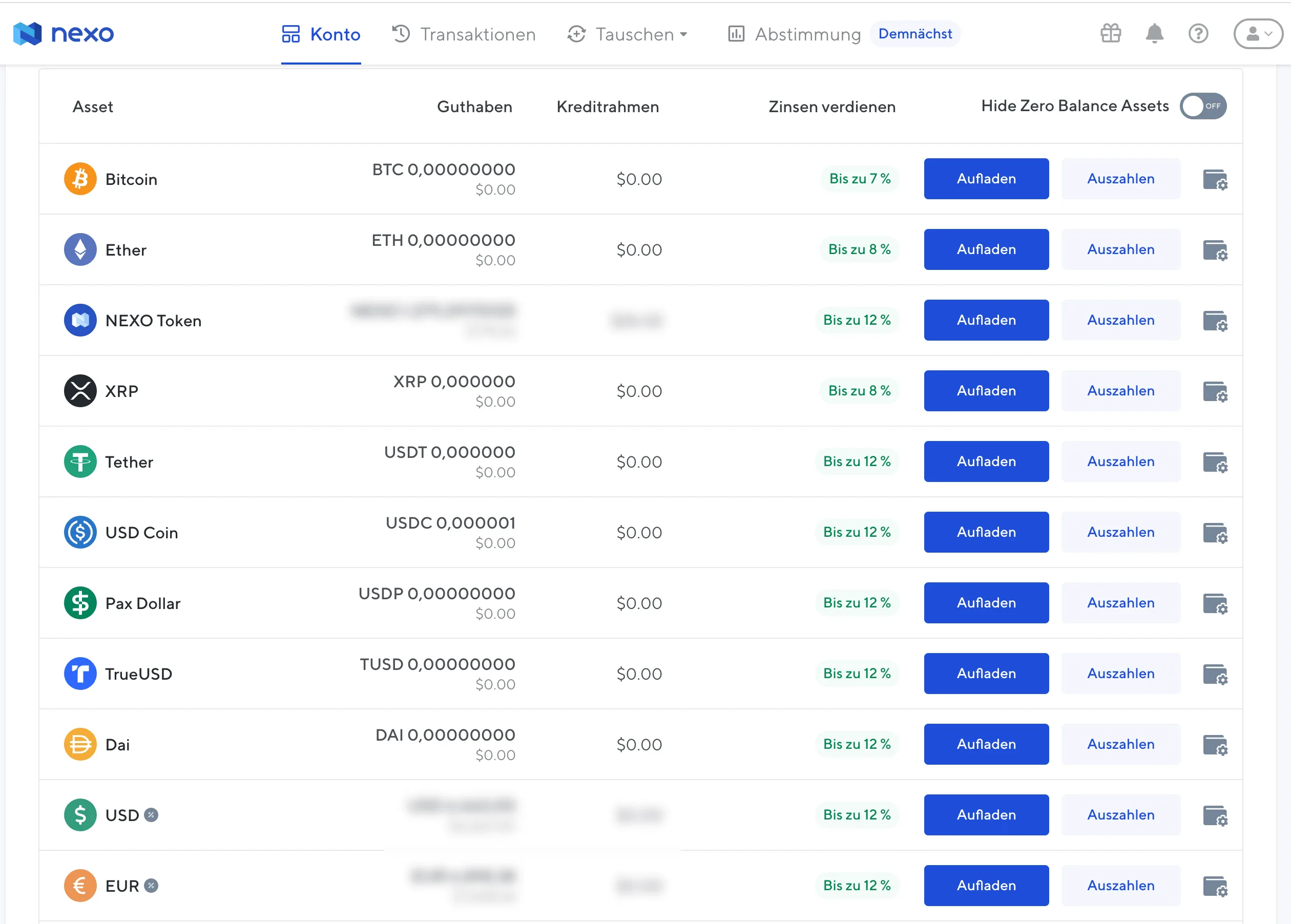Click Auszahlen for Bitcoin
1291x924 pixels.
pyautogui.click(x=1120, y=179)
